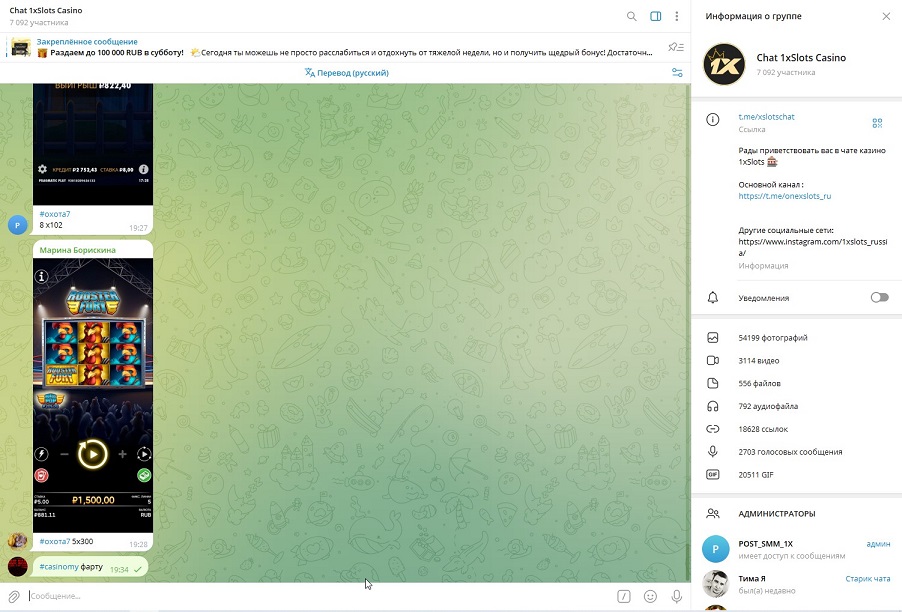Open the t.me/onexslots_ru channel link
This screenshot has height=612, width=902.
(785, 196)
